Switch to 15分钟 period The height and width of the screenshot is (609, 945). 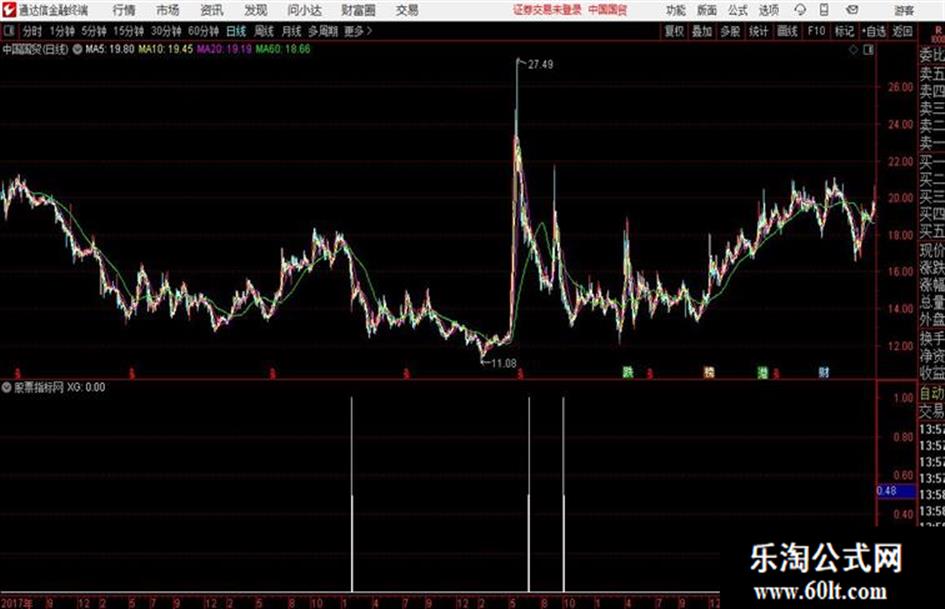pyautogui.click(x=129, y=31)
